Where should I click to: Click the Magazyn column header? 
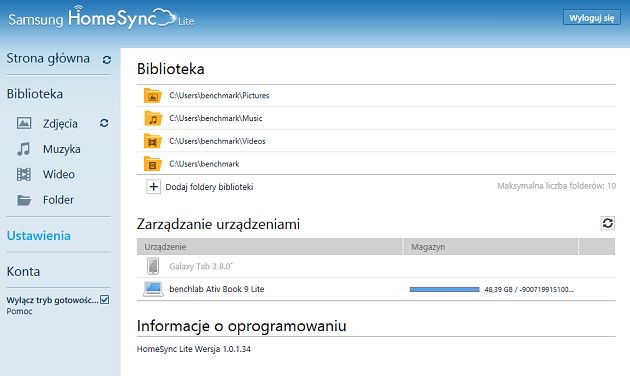[x=490, y=247]
